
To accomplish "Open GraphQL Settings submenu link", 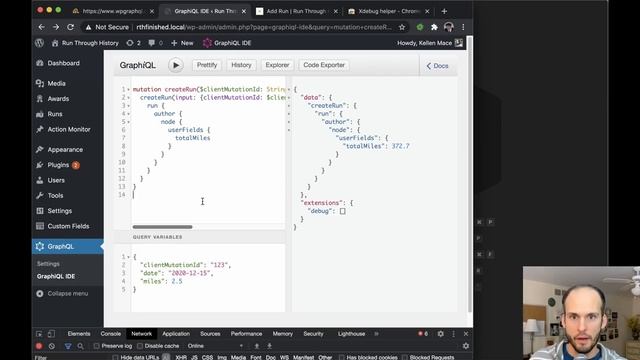I will [48, 264].
